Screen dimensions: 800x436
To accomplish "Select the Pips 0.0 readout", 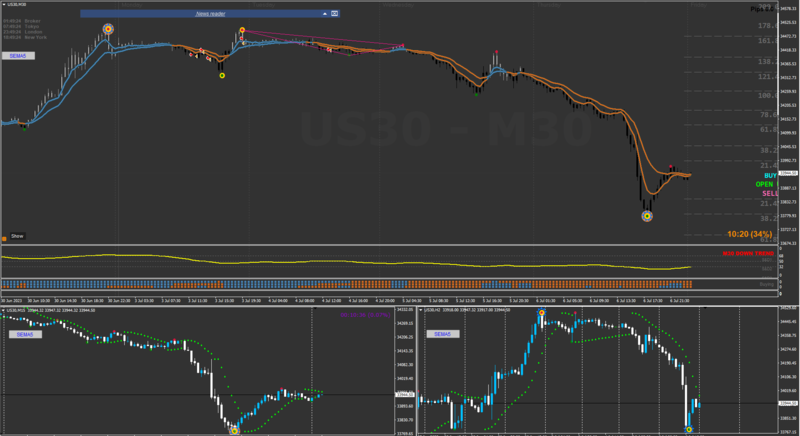I will click(762, 9).
